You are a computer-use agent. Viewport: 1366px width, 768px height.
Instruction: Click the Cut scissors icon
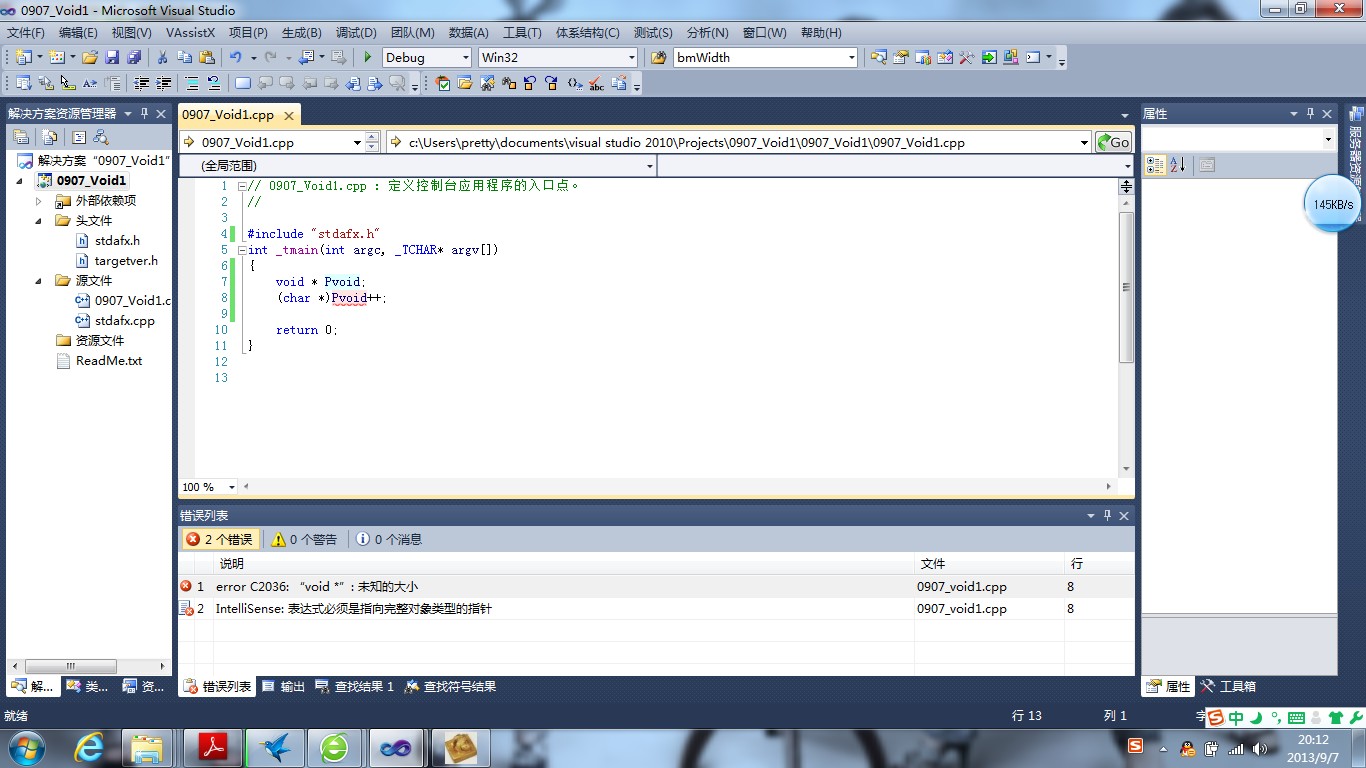coord(162,58)
